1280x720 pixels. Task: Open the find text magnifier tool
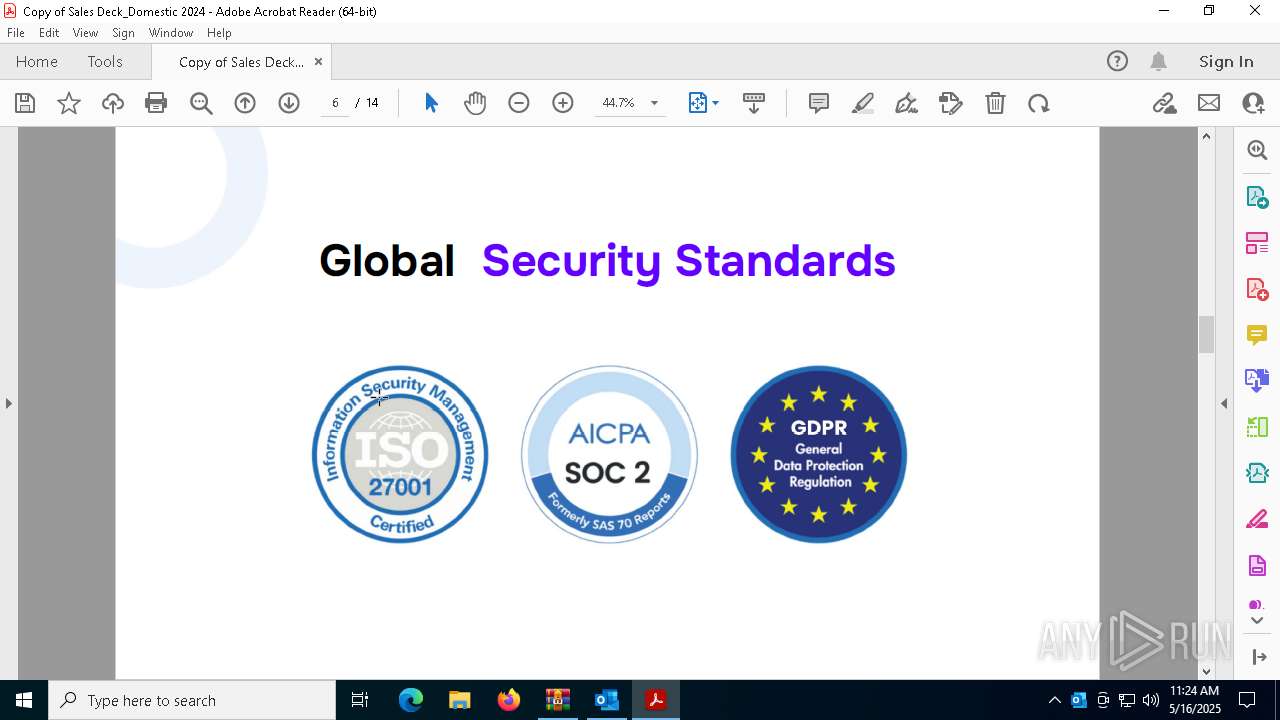201,103
